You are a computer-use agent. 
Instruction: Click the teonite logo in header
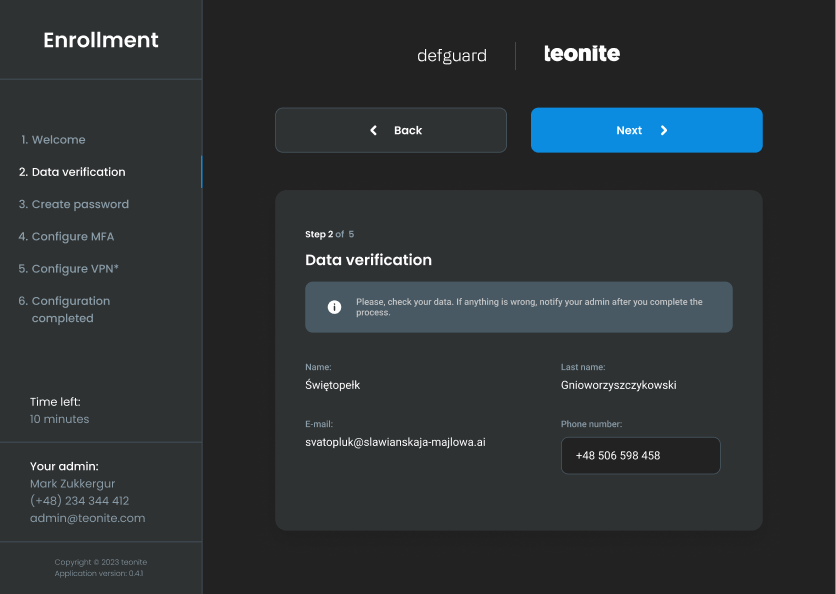point(582,54)
